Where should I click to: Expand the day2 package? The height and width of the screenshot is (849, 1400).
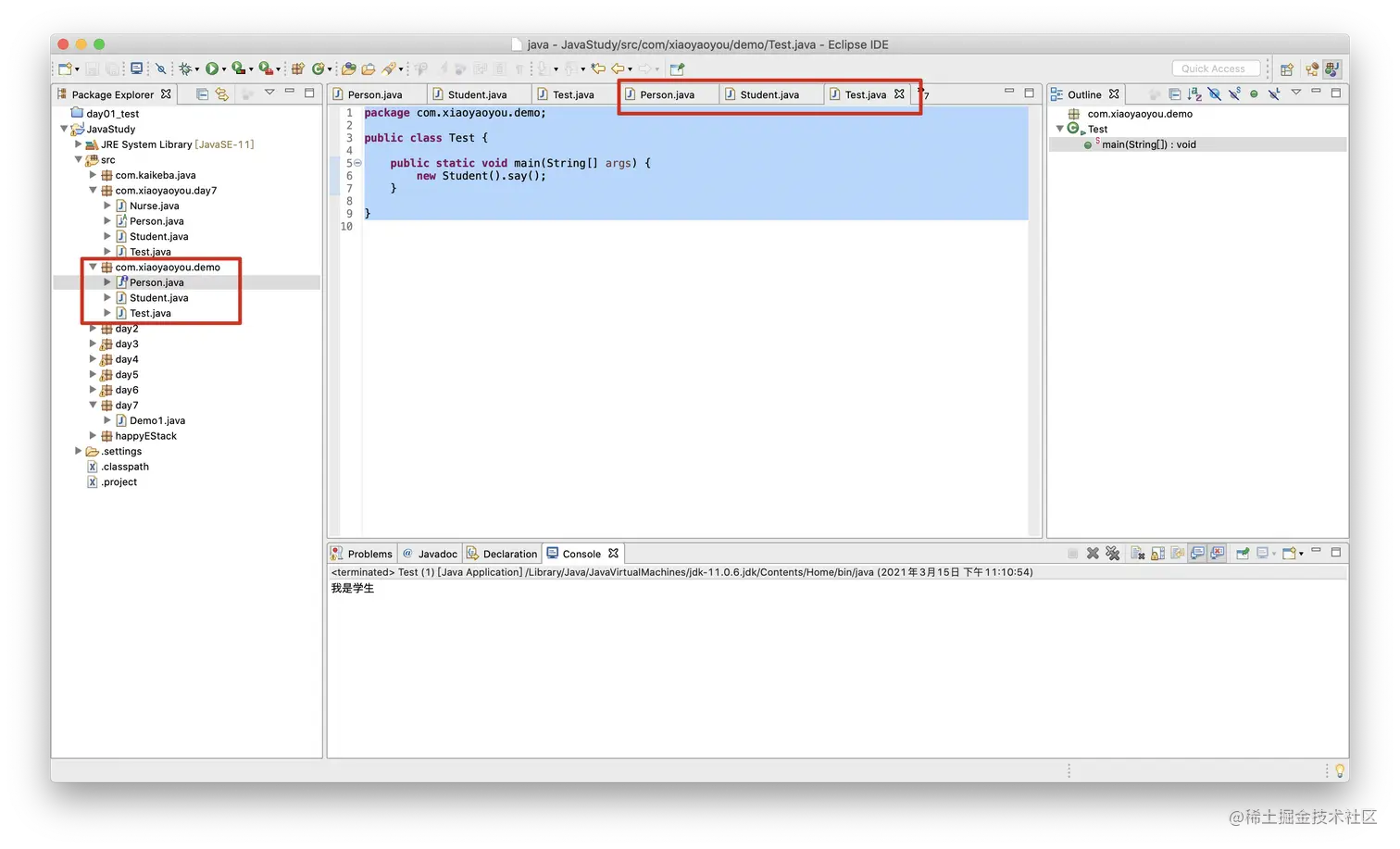93,329
